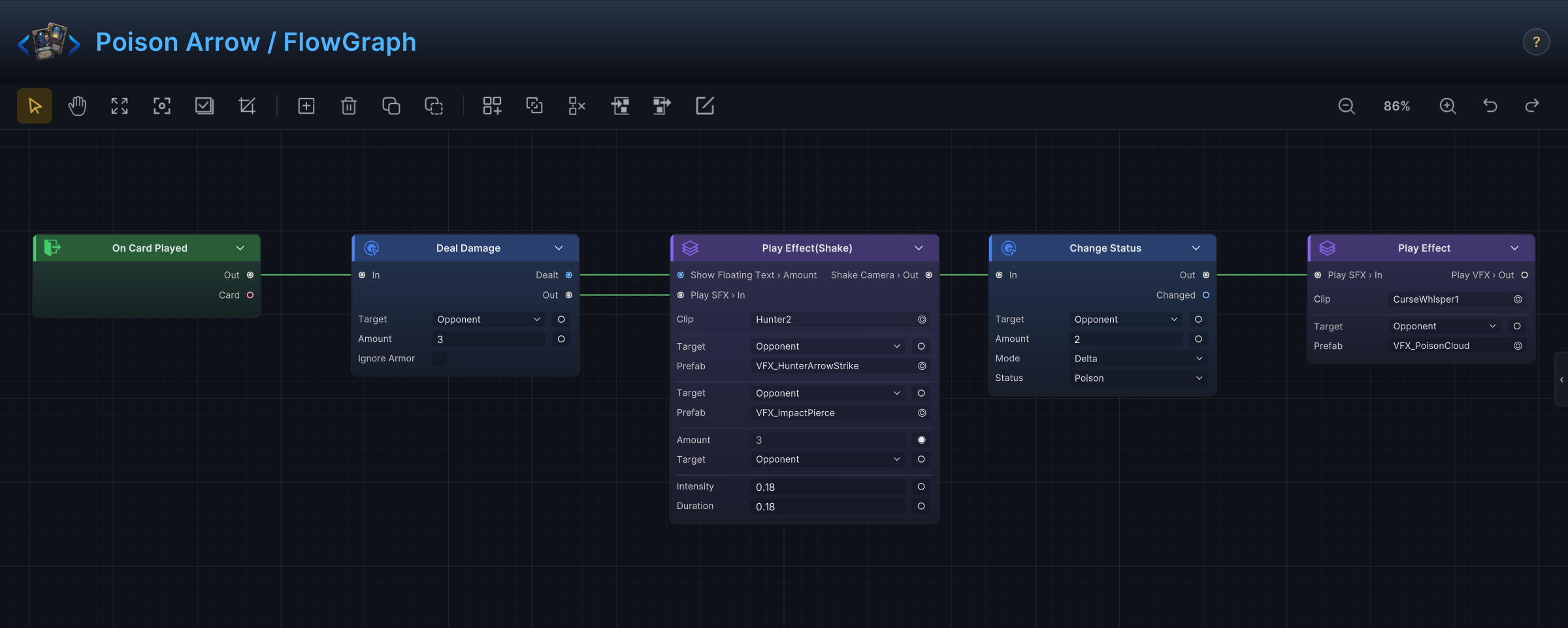Open Target dropdown above VFX_ImpactPierce prefab
This screenshot has height=628, width=1568.
tap(828, 393)
